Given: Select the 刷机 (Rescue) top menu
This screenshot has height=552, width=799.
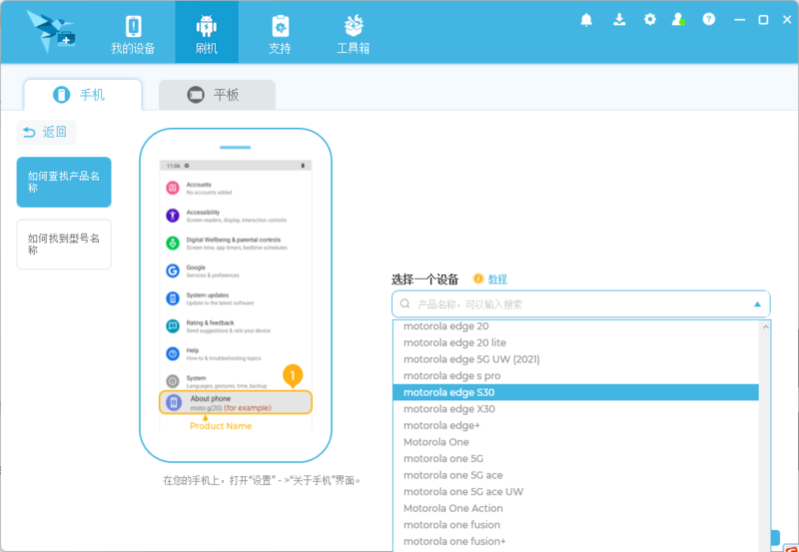Looking at the screenshot, I should [206, 33].
